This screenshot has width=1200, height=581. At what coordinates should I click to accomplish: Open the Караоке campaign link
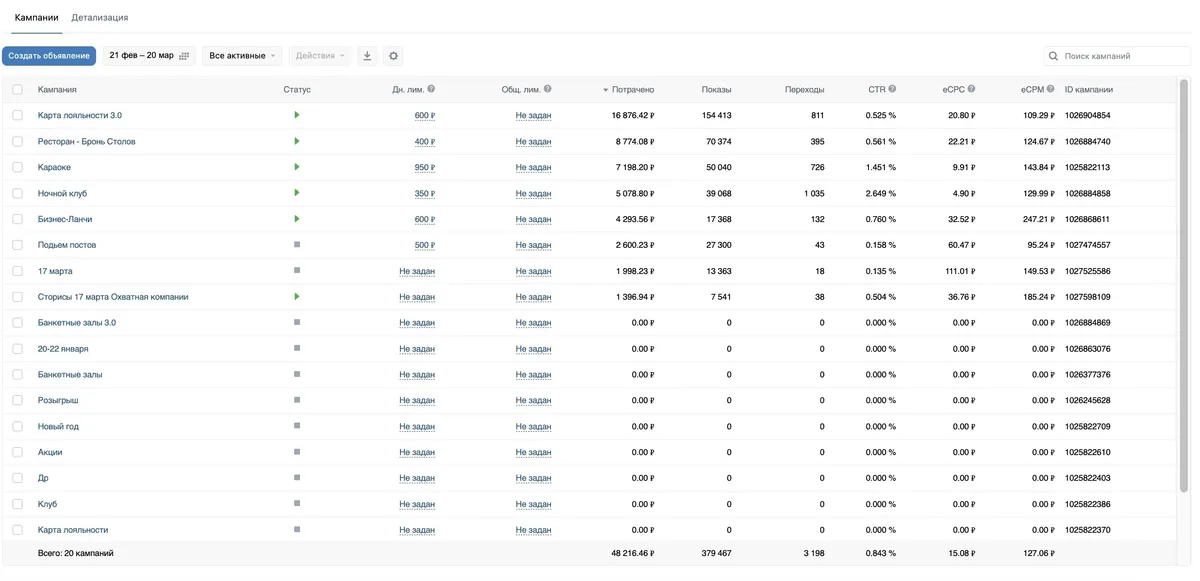pyautogui.click(x=54, y=168)
